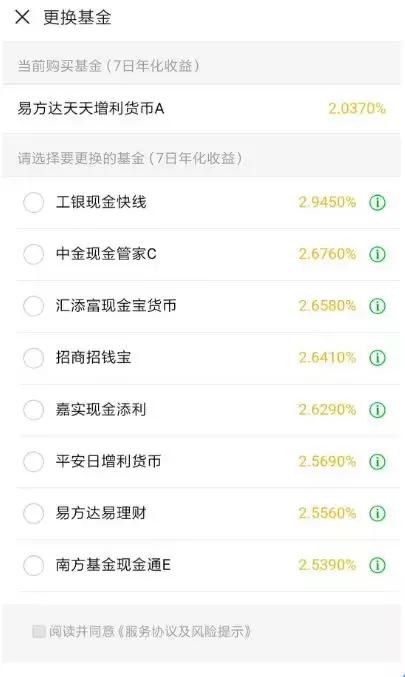The image size is (405, 677).
Task: Select radio button for 汇添富现金宝货币
Action: click(33, 306)
